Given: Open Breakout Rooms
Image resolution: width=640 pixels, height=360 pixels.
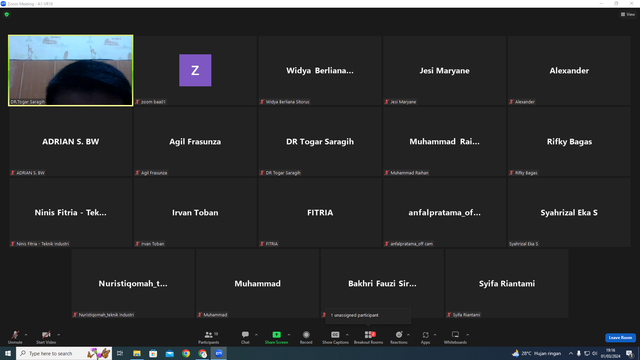Looking at the screenshot, I should click(369, 337).
